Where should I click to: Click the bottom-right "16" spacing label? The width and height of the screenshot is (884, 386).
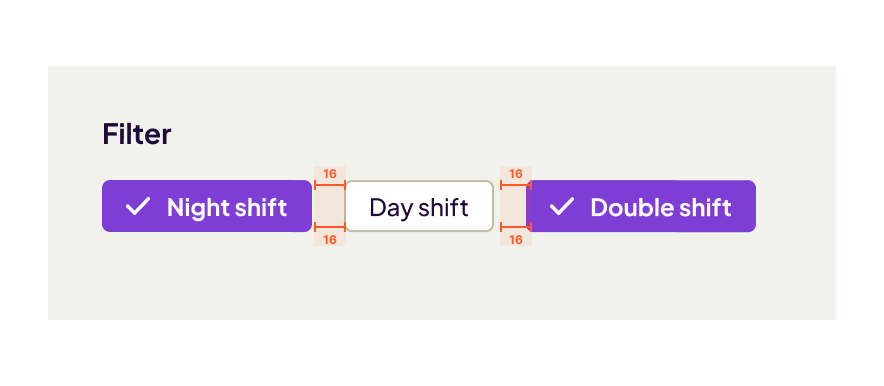(x=516, y=239)
